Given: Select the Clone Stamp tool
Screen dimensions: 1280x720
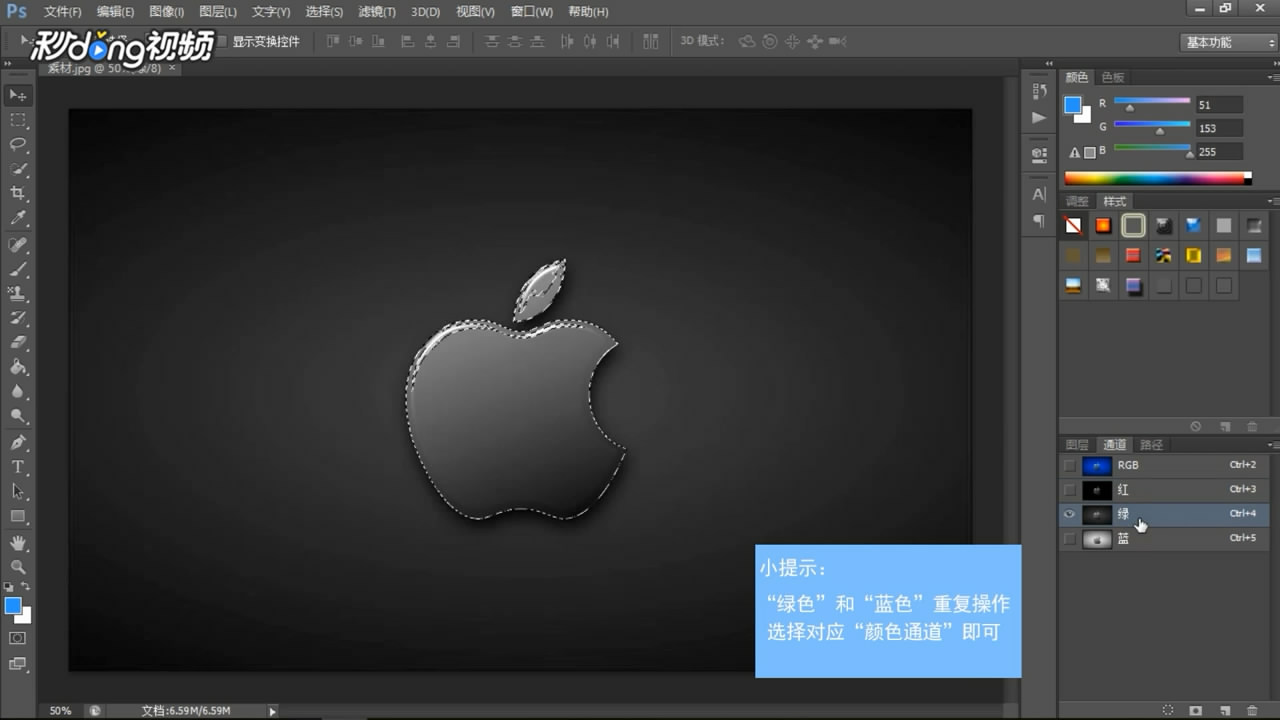Looking at the screenshot, I should click(x=18, y=294).
